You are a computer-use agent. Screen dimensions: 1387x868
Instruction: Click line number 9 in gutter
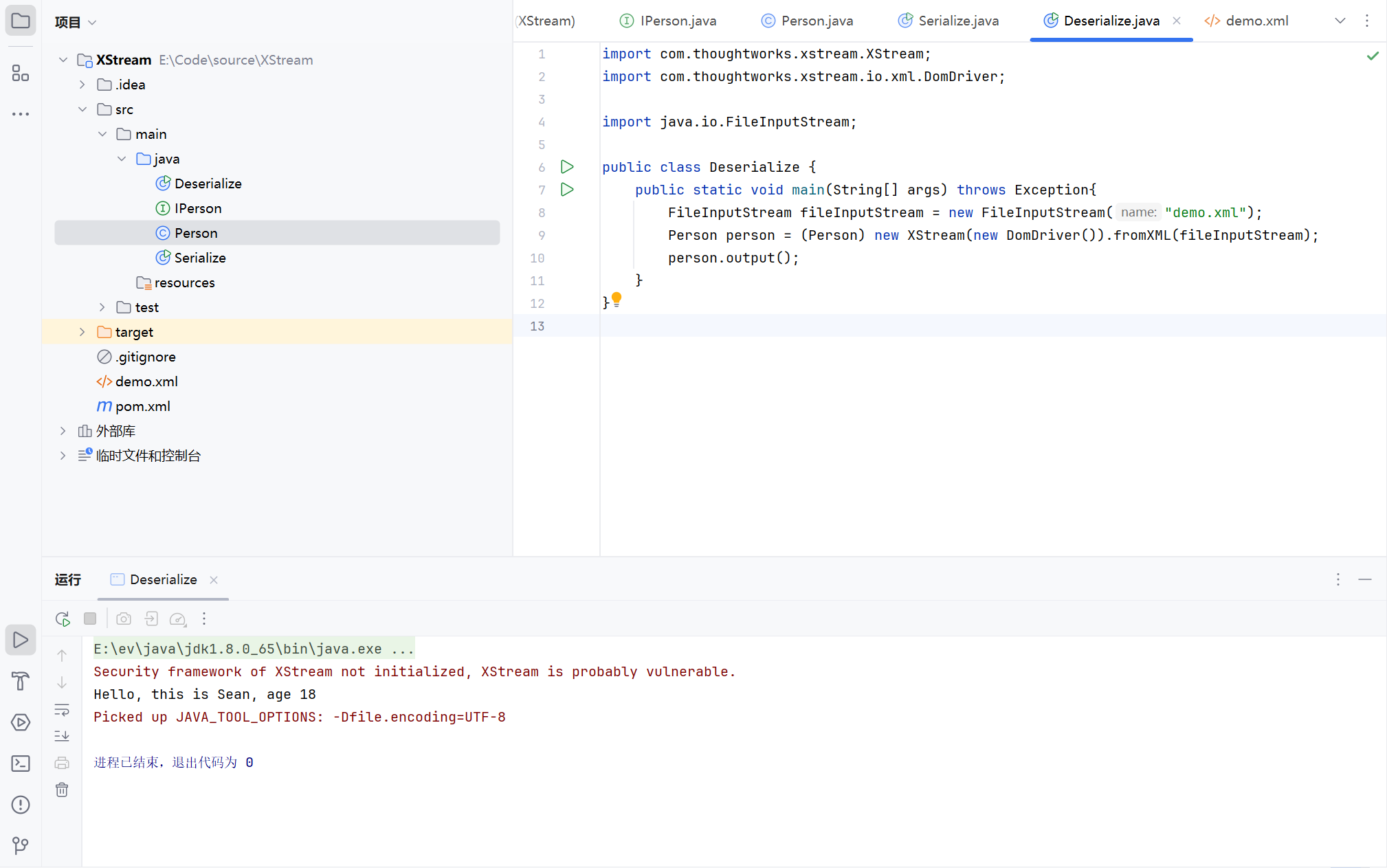pos(542,235)
